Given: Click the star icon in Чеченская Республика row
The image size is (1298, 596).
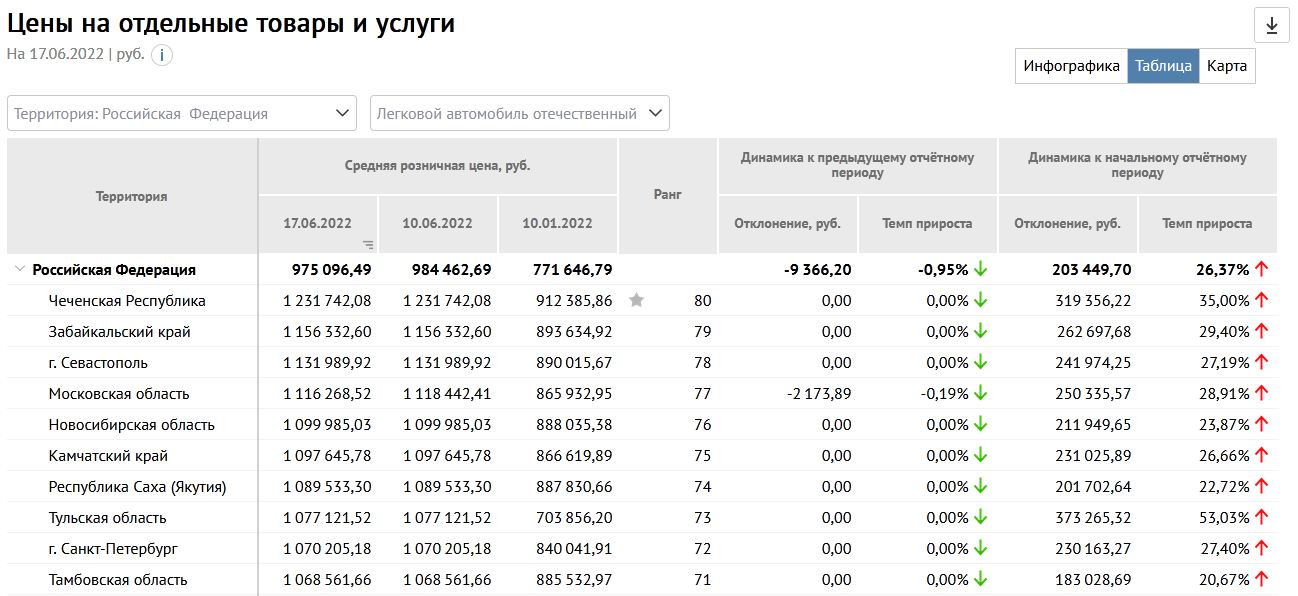Looking at the screenshot, I should point(636,300).
